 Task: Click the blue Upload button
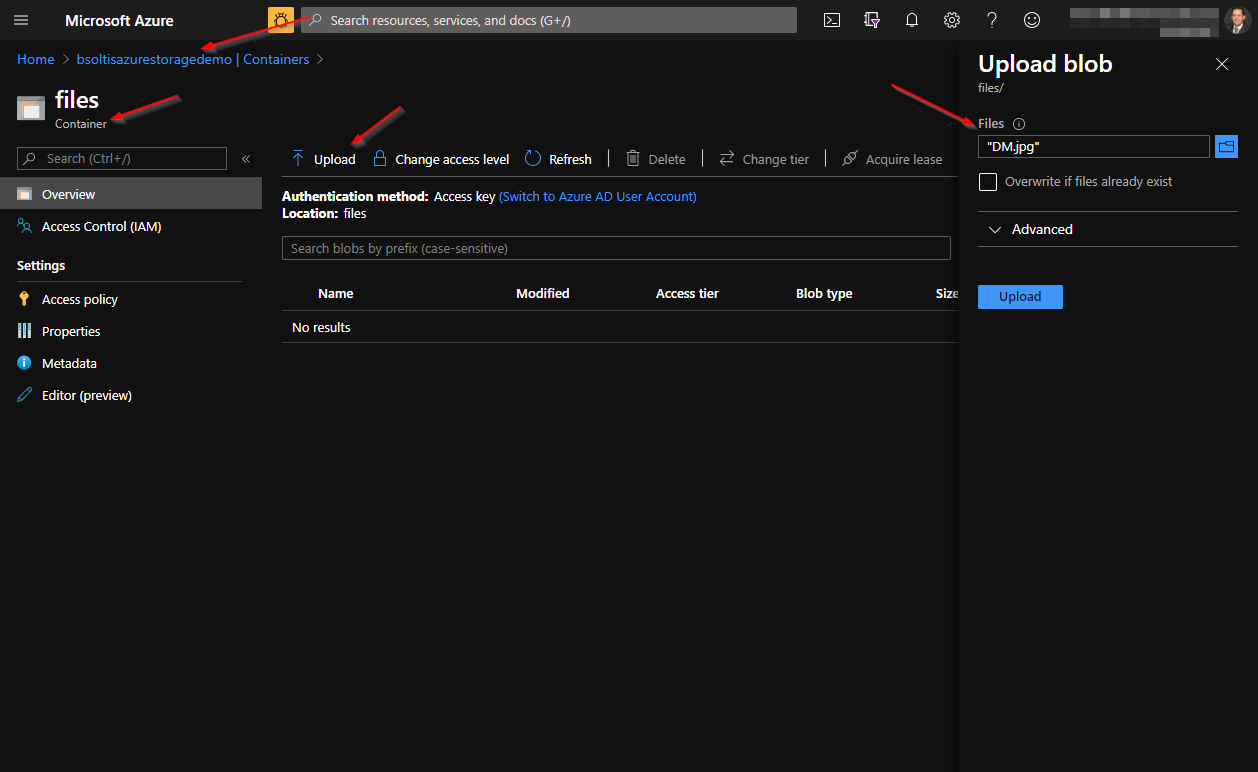1020,297
